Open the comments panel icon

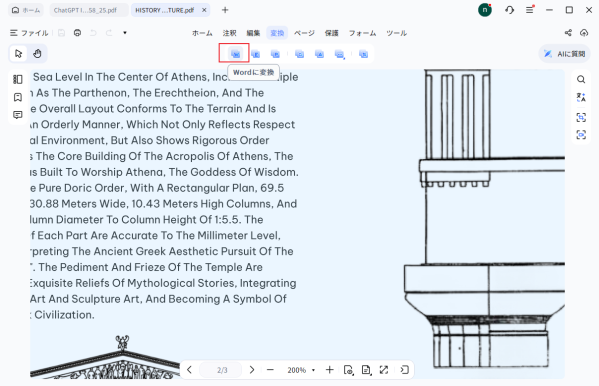[18, 115]
